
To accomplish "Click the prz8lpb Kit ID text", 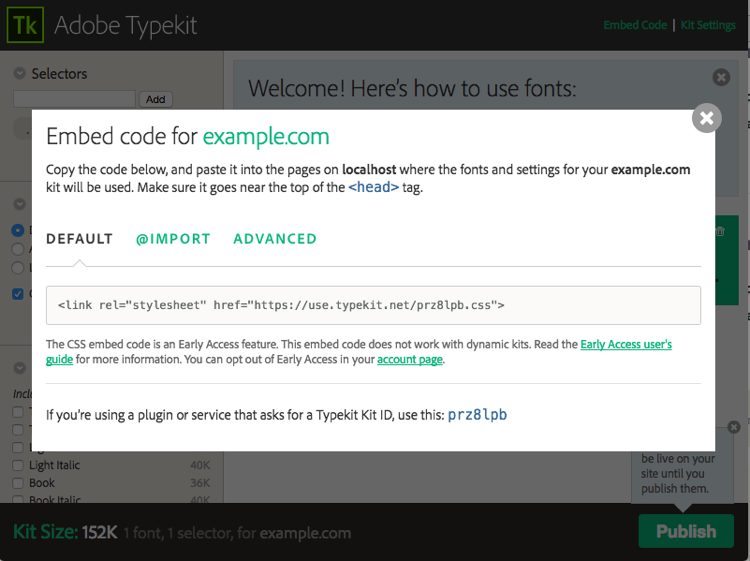I will click(477, 415).
